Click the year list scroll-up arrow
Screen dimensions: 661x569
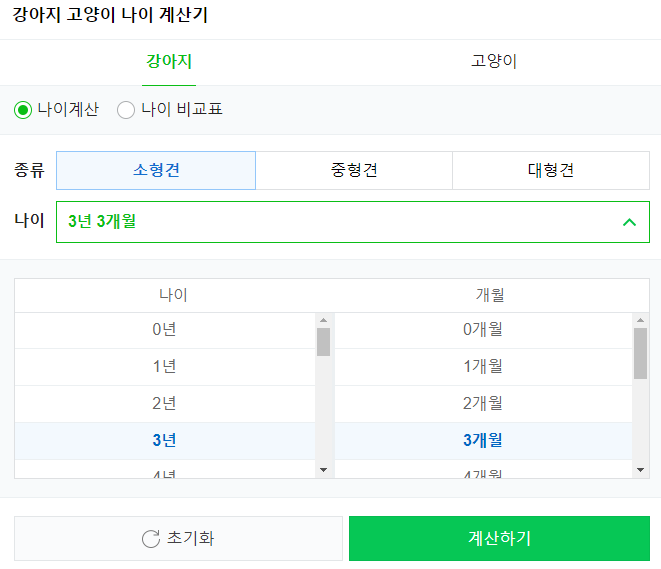pyautogui.click(x=323, y=320)
